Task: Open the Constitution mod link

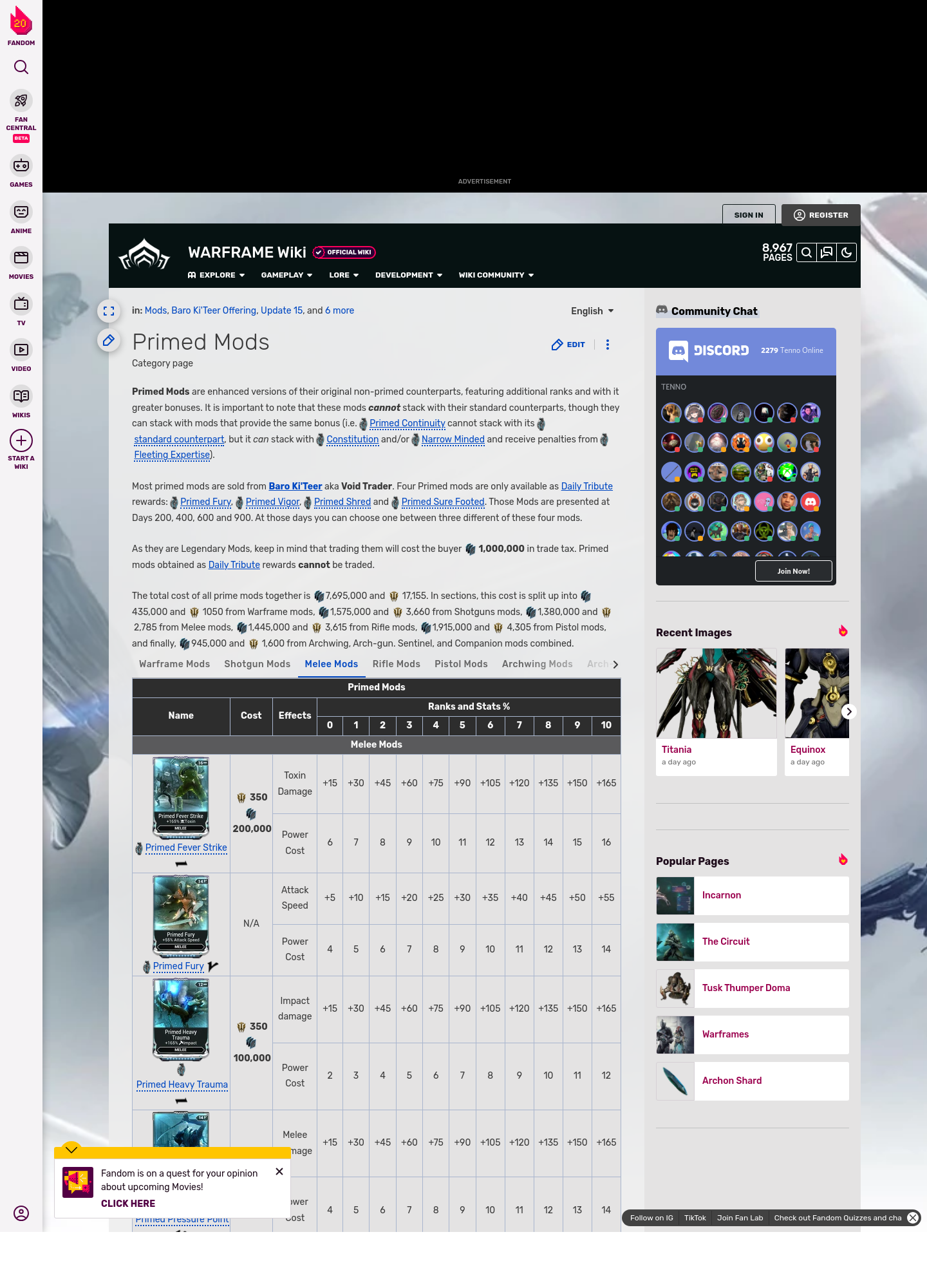Action: (x=353, y=439)
